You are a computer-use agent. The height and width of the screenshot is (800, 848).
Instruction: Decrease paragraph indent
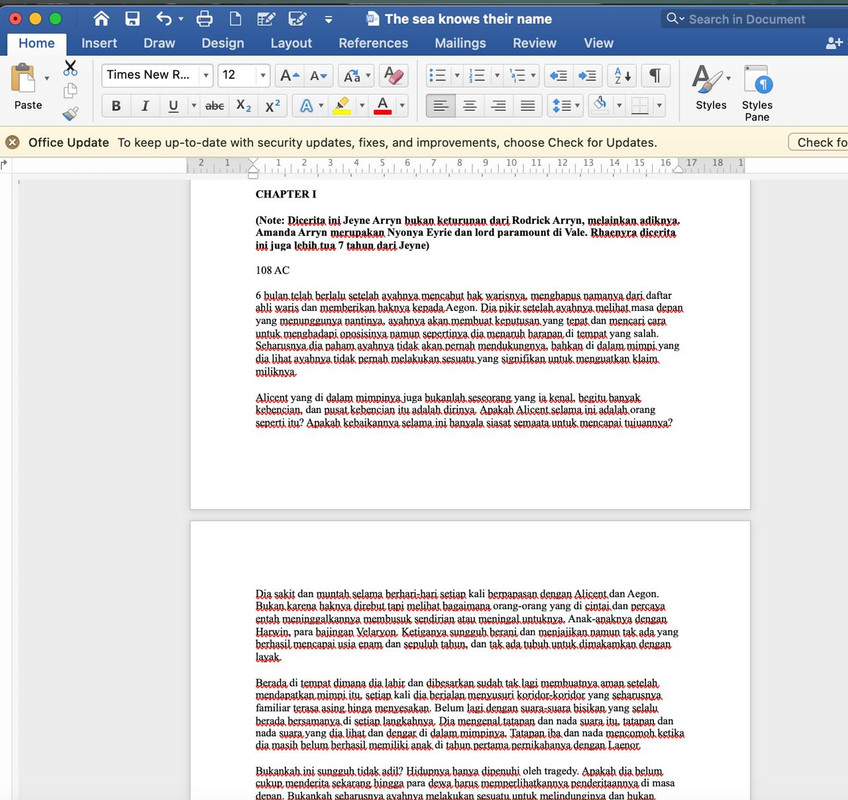(558, 76)
